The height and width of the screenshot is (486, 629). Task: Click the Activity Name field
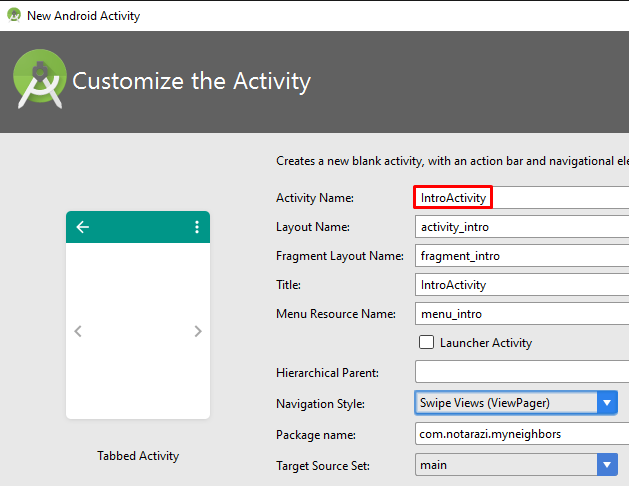521,197
